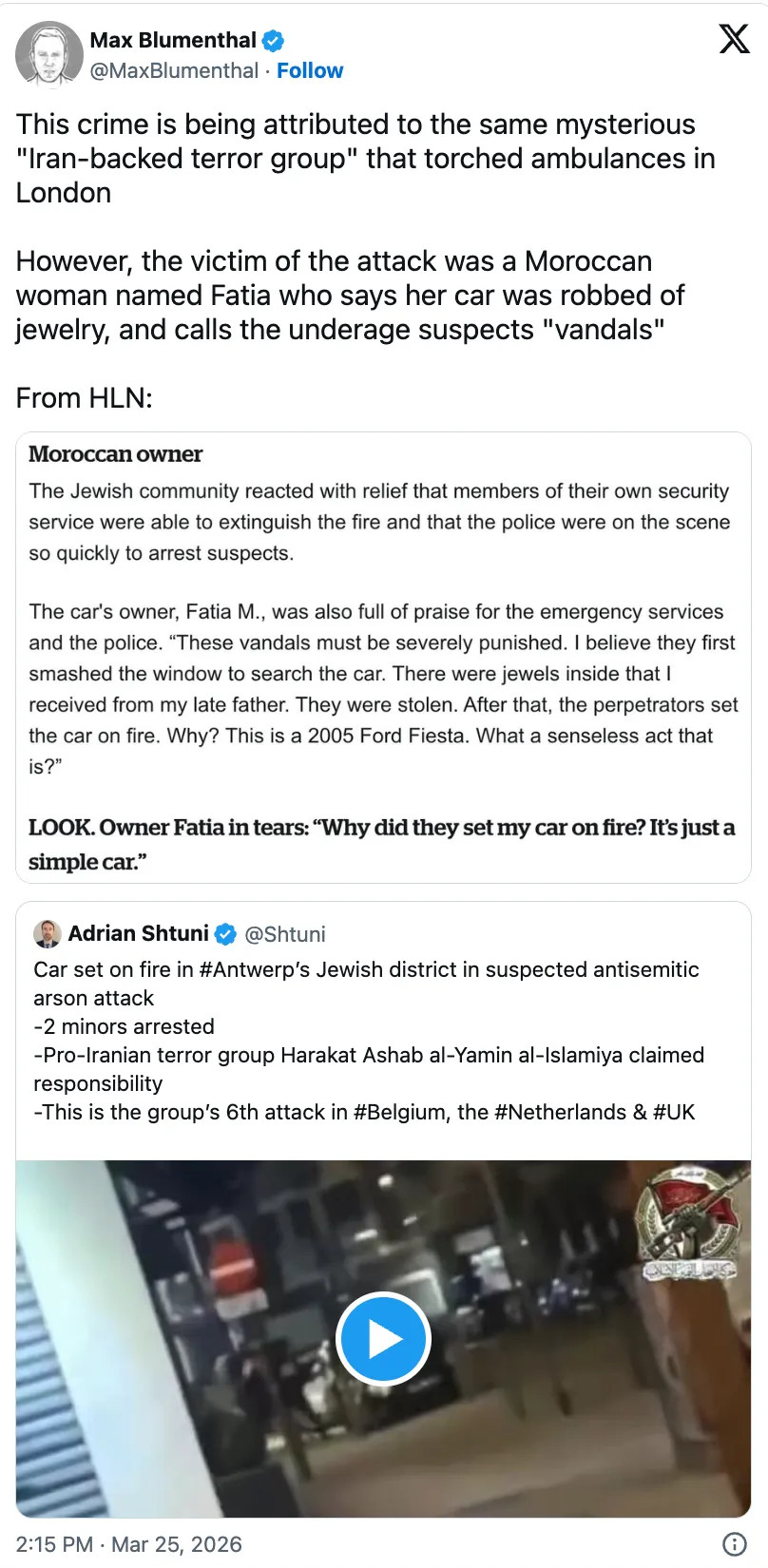The height and width of the screenshot is (1568, 768).
Task: Click the #UK hashtag
Action: (x=674, y=1113)
